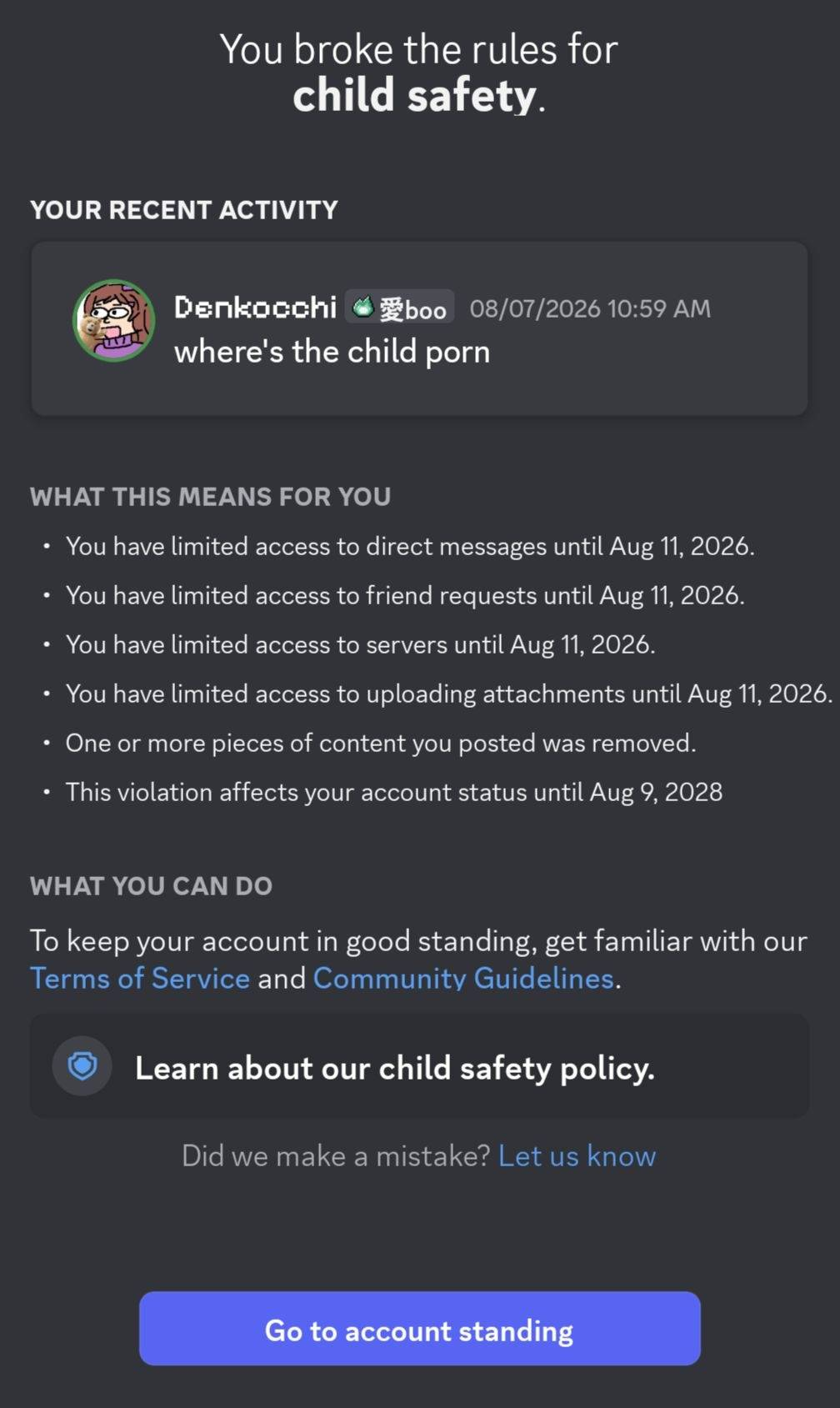Viewport: 840px width, 1408px height.
Task: Click the friend requests restriction line
Action: coord(405,595)
